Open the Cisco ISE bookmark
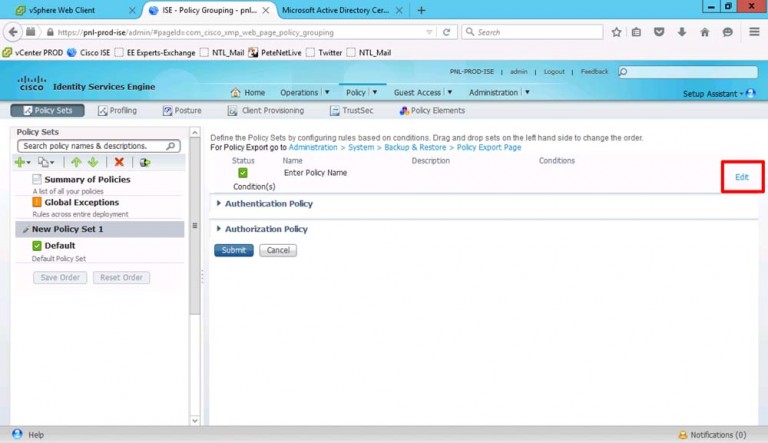Screen dimensions: 768x443 [89, 53]
